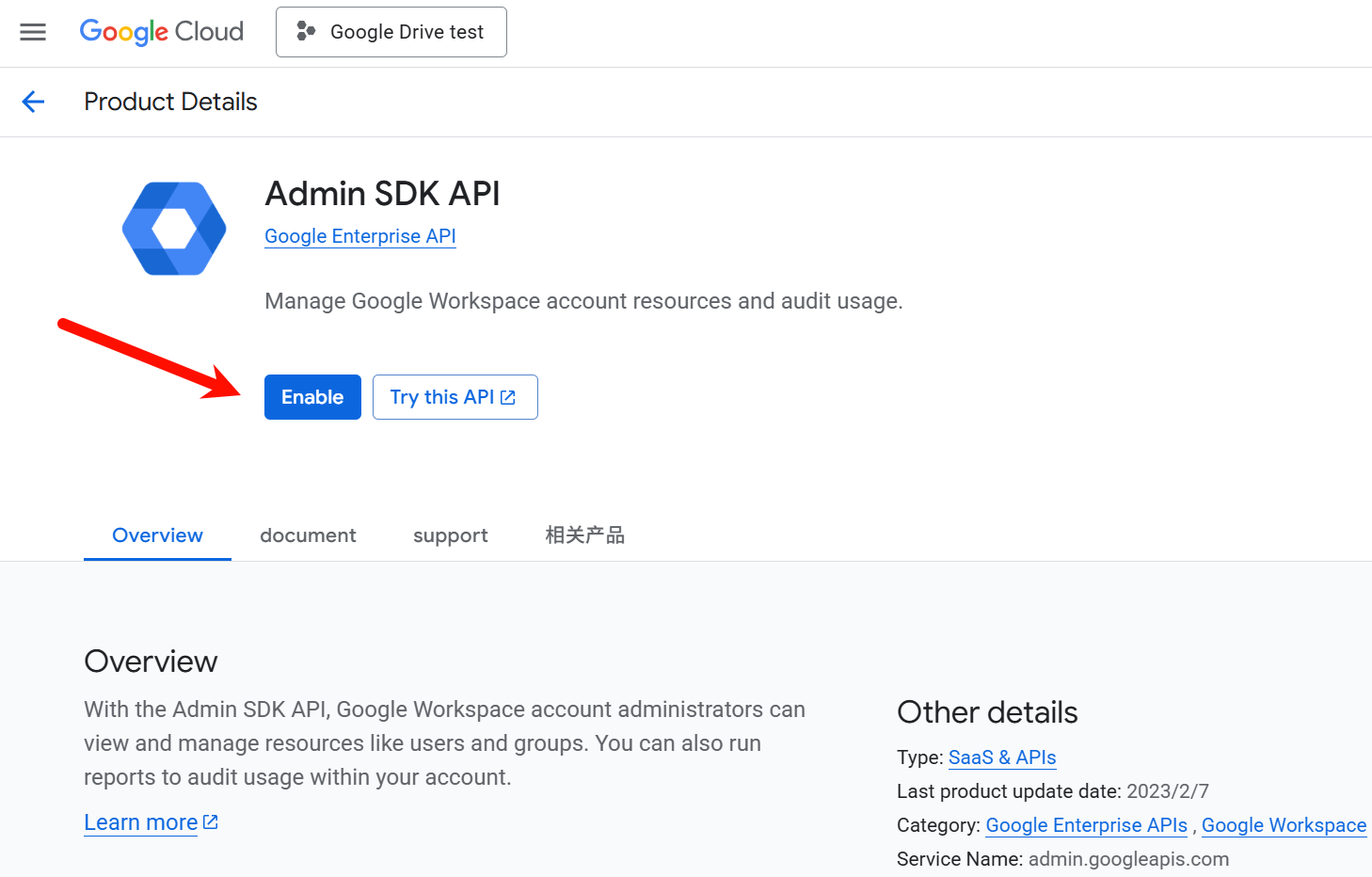Switch to the document tab
Screen dimensions: 1372x877
pos(308,535)
